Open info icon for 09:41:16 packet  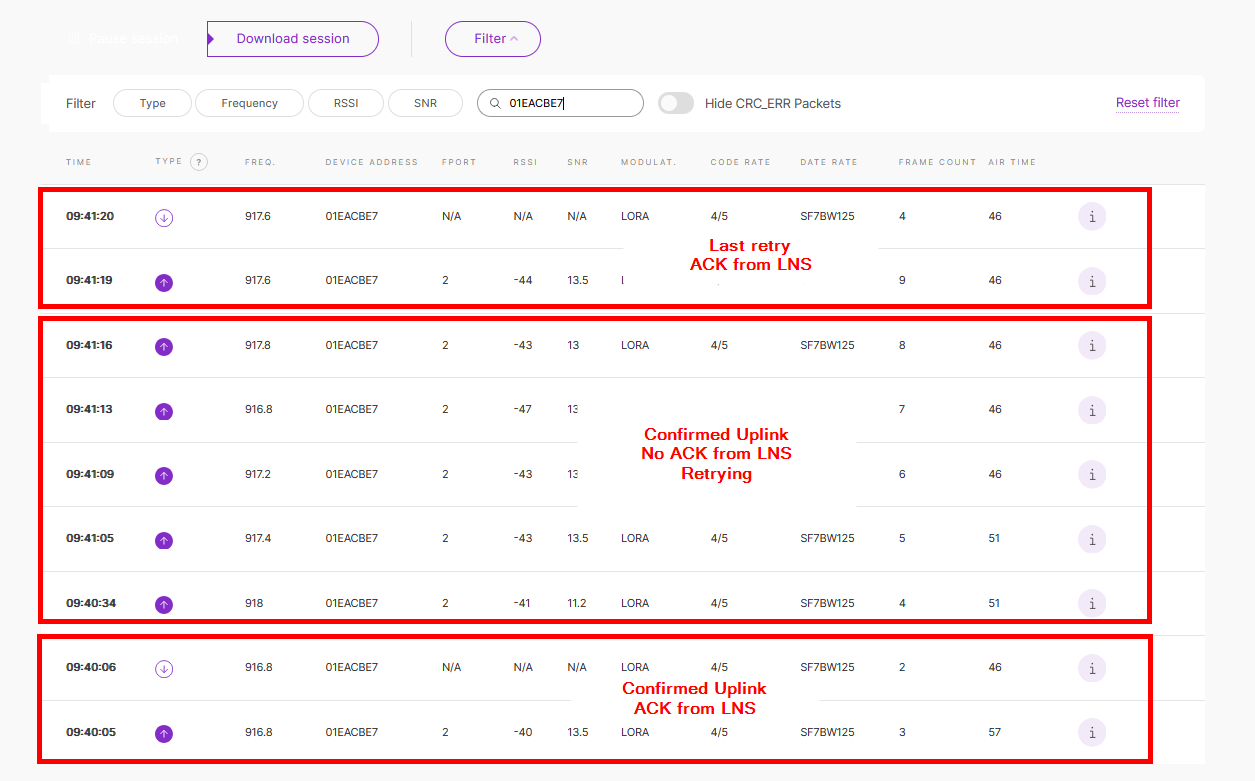1092,345
